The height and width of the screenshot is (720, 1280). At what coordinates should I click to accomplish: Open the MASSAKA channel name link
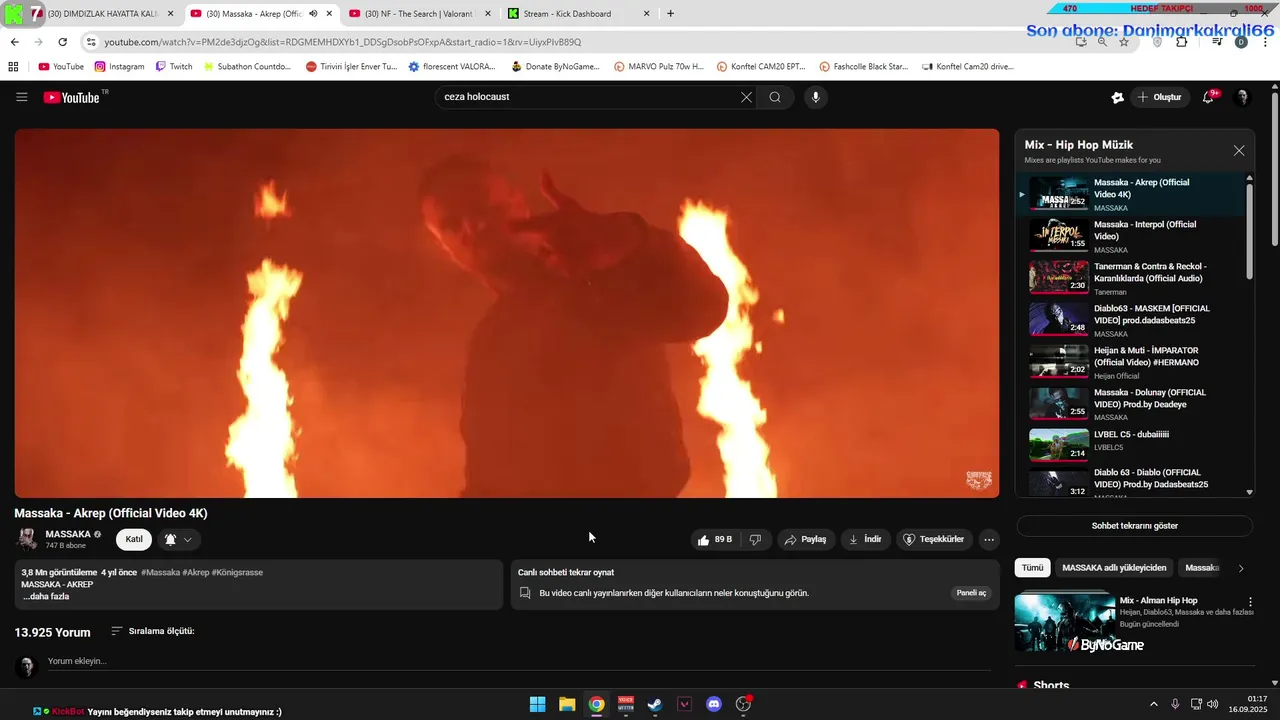(68, 534)
